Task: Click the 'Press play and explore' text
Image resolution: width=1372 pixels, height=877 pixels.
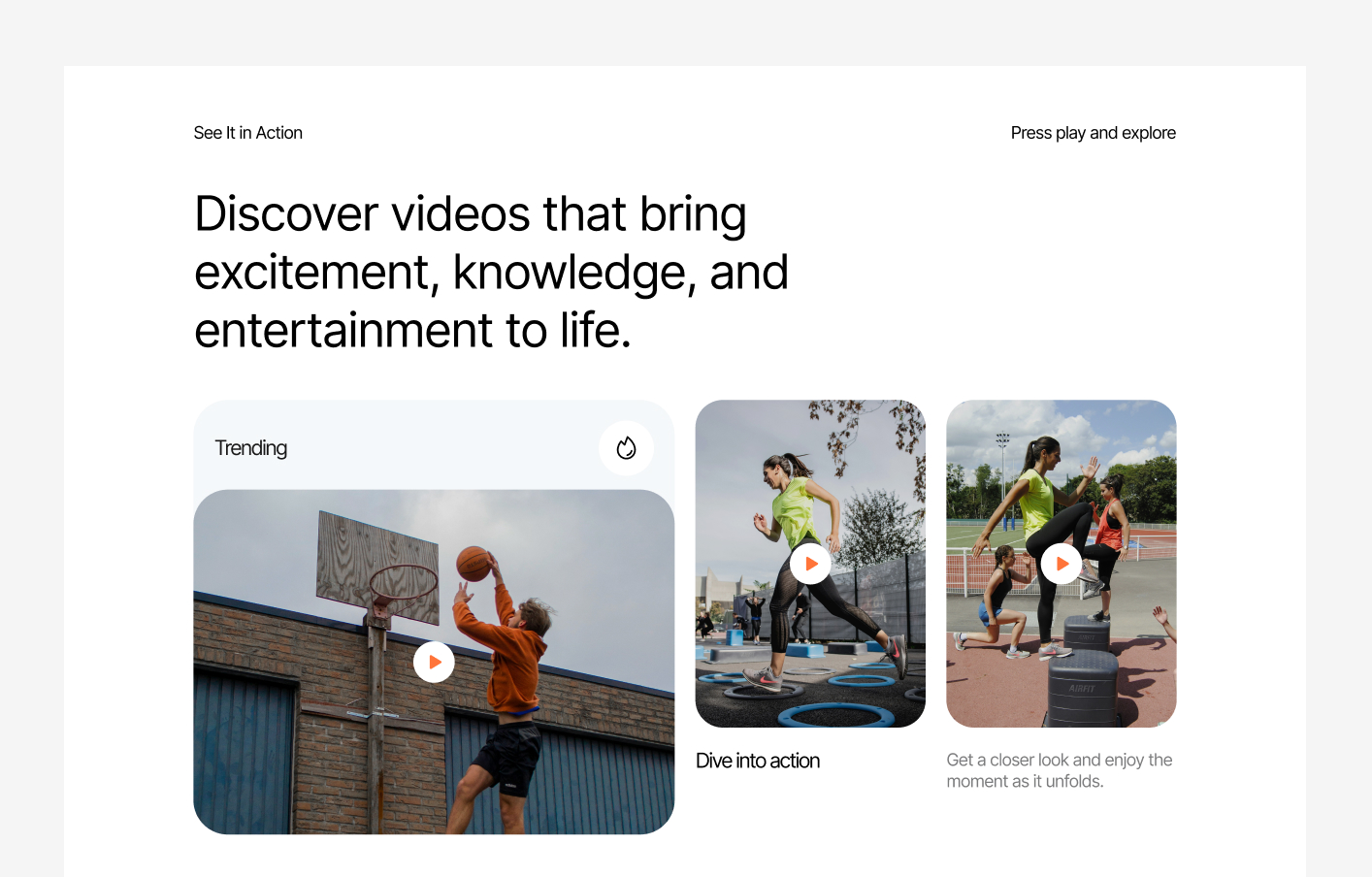Action: [1093, 133]
